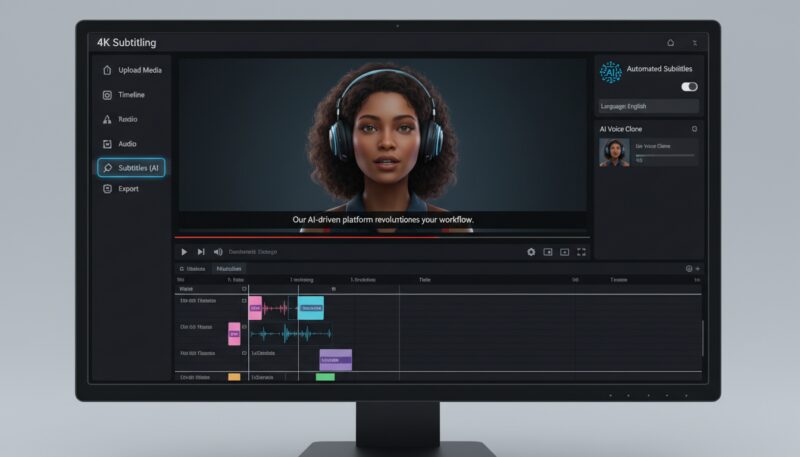800x457 pixels.
Task: Adjust the voice clone progress slider
Action: point(665,155)
